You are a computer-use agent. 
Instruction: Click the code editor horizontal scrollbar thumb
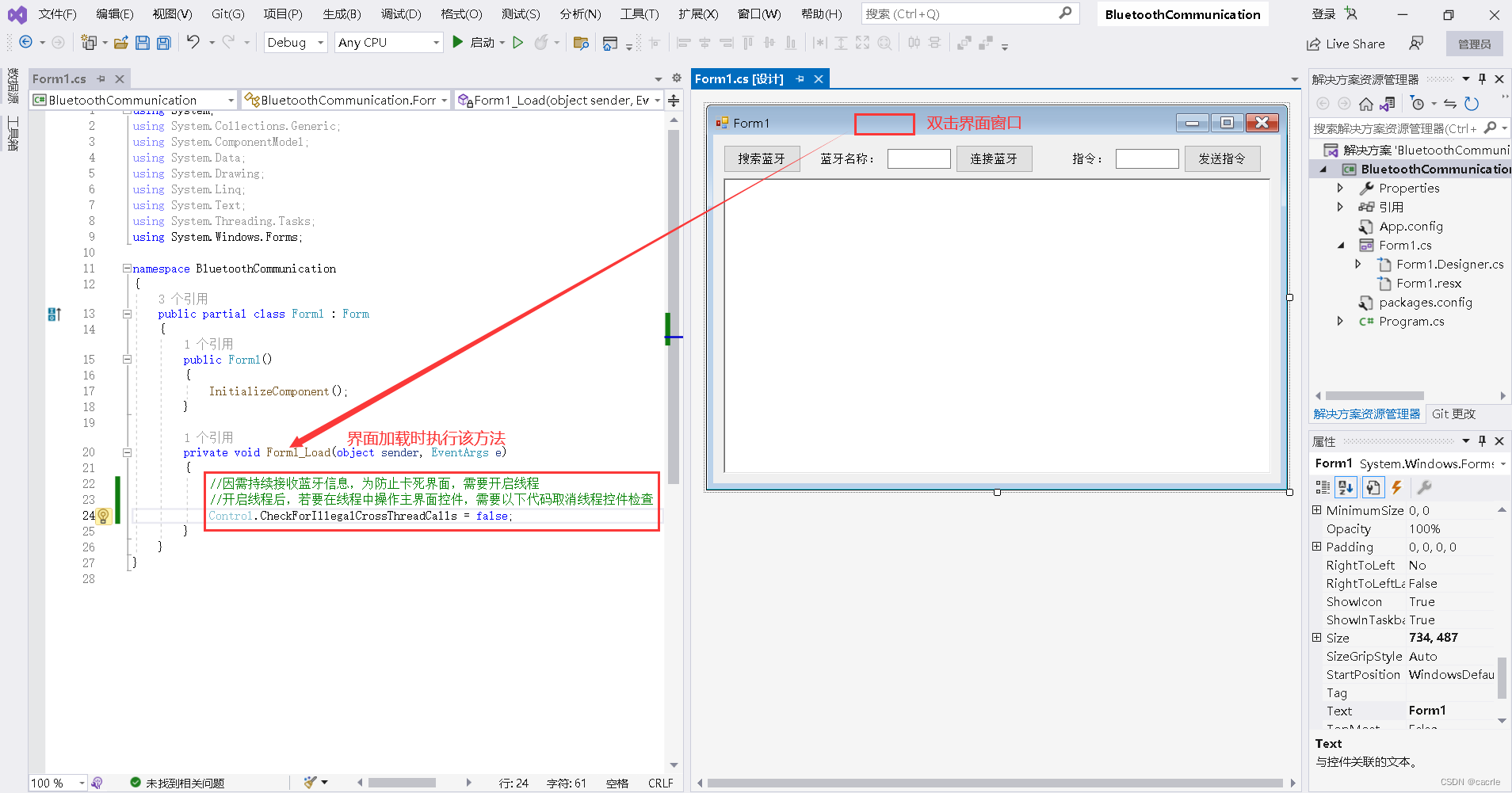tap(402, 783)
